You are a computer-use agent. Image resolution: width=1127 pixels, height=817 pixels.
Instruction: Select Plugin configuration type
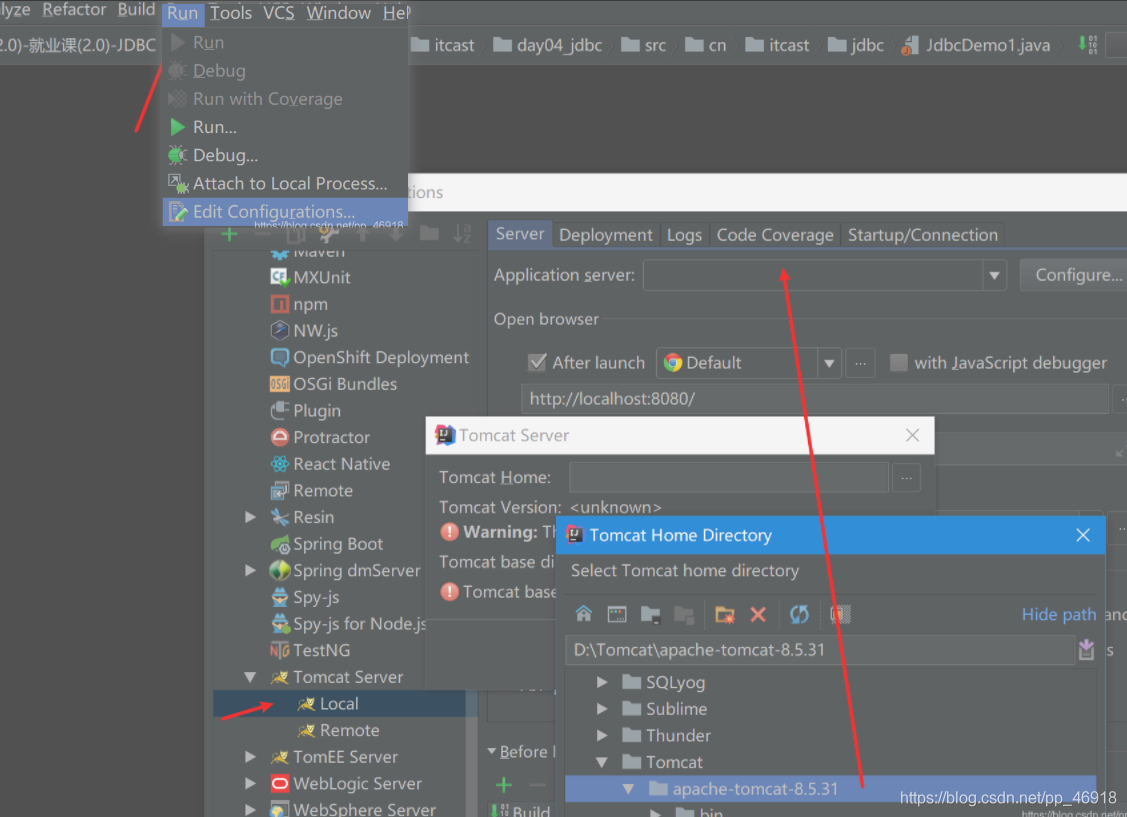click(305, 410)
